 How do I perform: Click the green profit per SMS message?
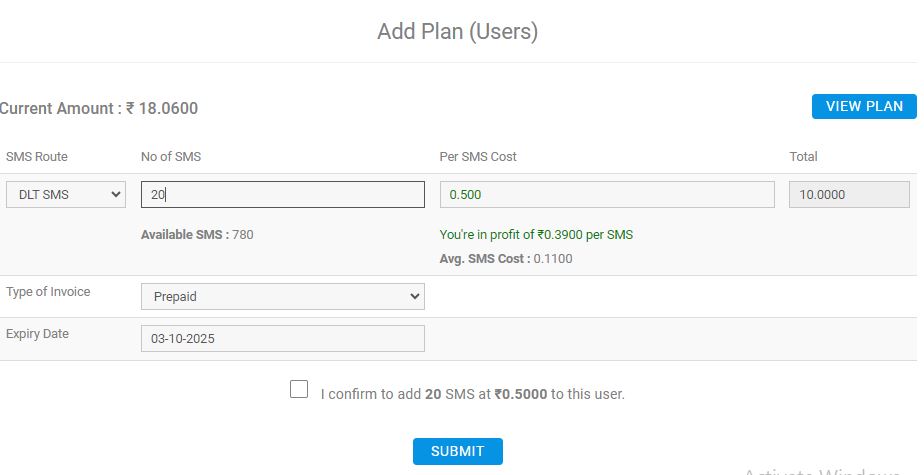(x=536, y=235)
